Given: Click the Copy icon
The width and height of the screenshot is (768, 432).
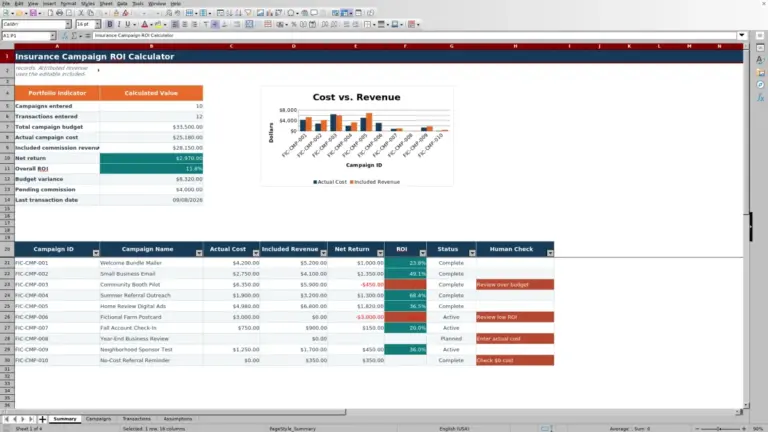Looking at the screenshot, I should coord(91,13).
